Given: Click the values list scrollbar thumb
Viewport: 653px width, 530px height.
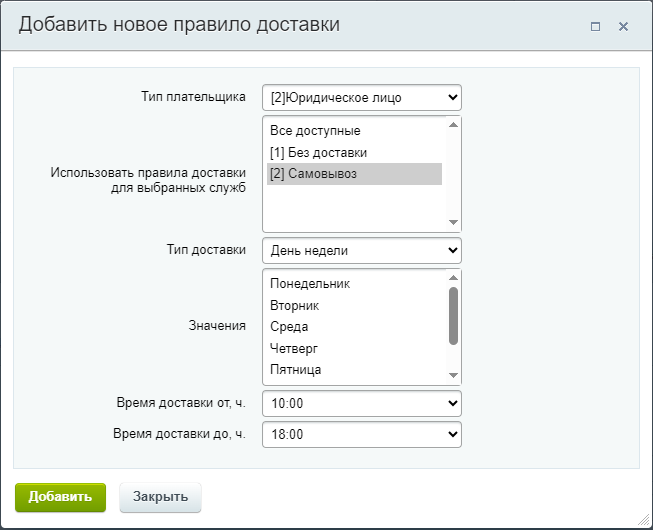Looking at the screenshot, I should tap(453, 316).
